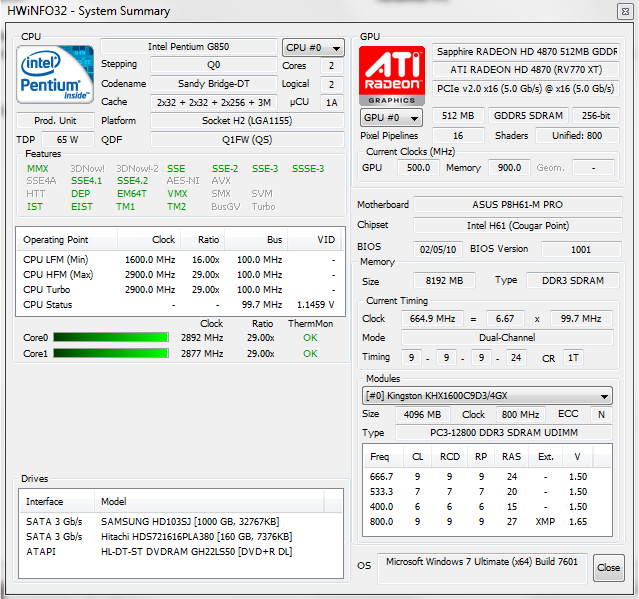Select the 533.3 frequency timing row
The height and width of the screenshot is (599, 639).
tap(487, 491)
